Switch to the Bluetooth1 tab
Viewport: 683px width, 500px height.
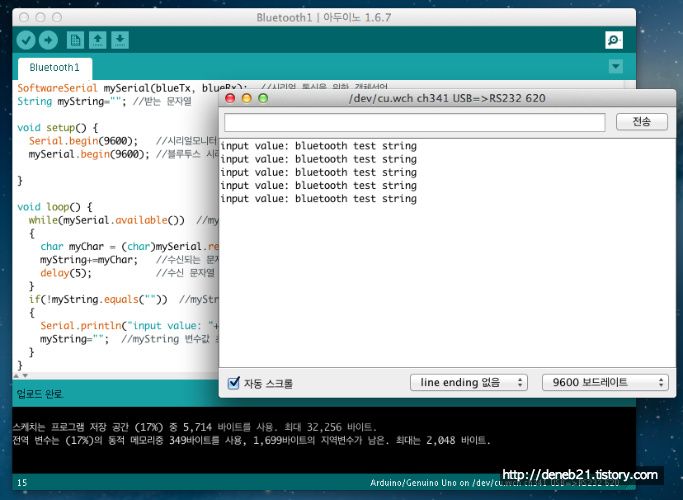point(55,68)
